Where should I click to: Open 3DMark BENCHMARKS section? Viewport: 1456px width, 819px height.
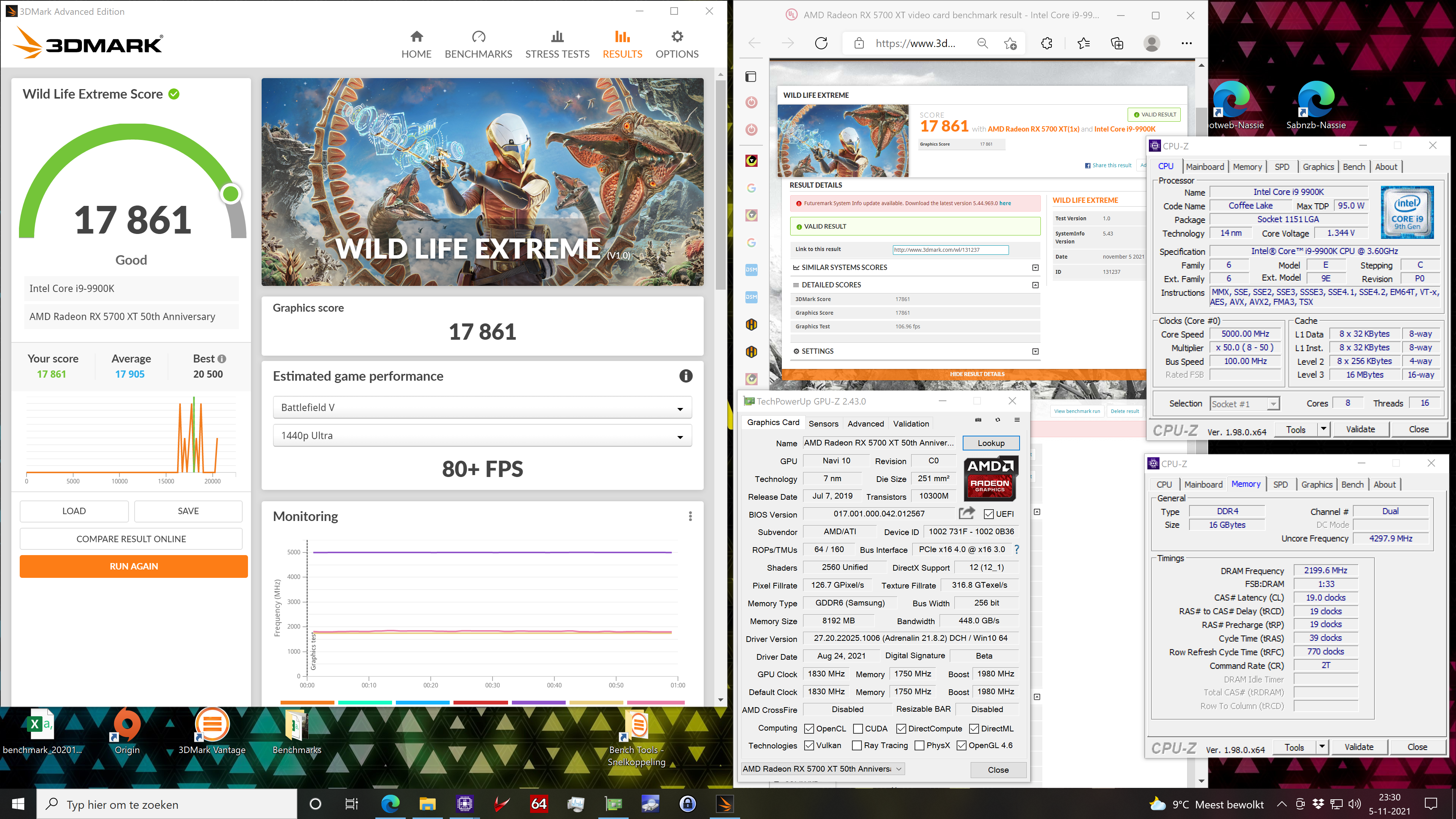pyautogui.click(x=478, y=45)
